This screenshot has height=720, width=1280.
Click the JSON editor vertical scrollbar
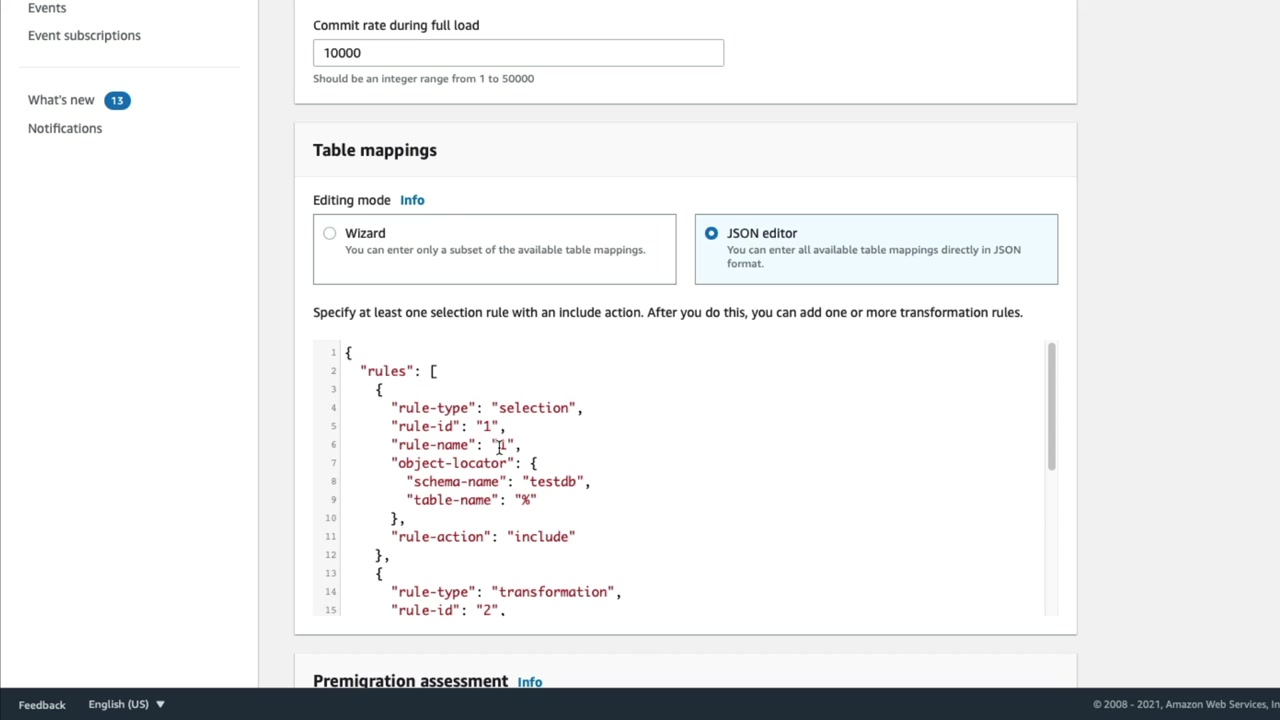tap(1051, 407)
